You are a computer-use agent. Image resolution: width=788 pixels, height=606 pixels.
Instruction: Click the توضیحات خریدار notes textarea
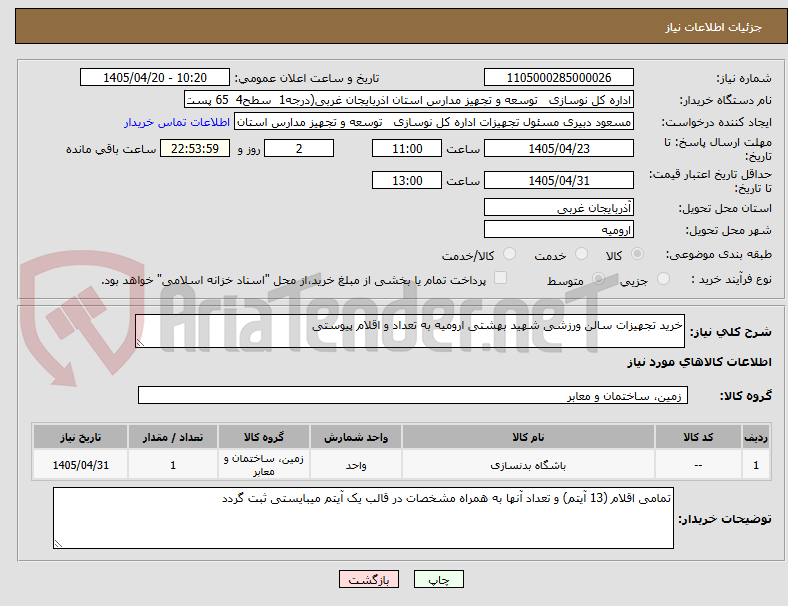[363, 518]
